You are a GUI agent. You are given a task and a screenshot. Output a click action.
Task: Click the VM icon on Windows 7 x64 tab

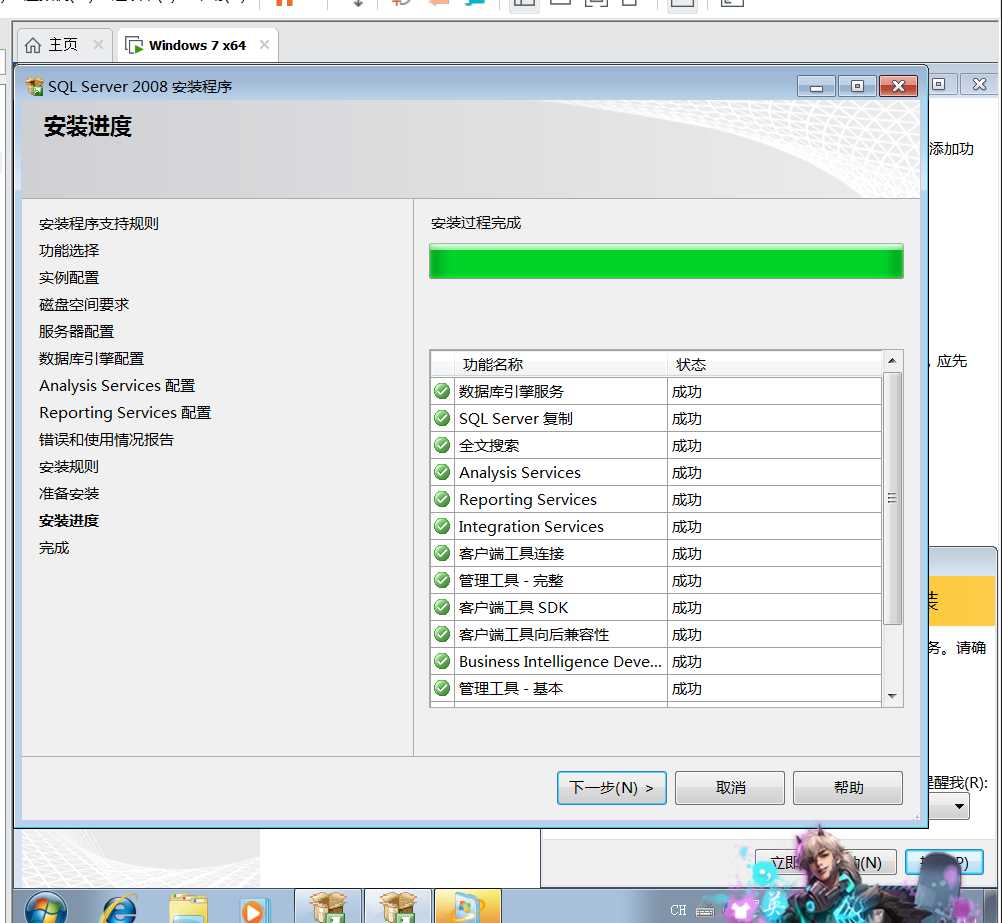click(x=134, y=45)
